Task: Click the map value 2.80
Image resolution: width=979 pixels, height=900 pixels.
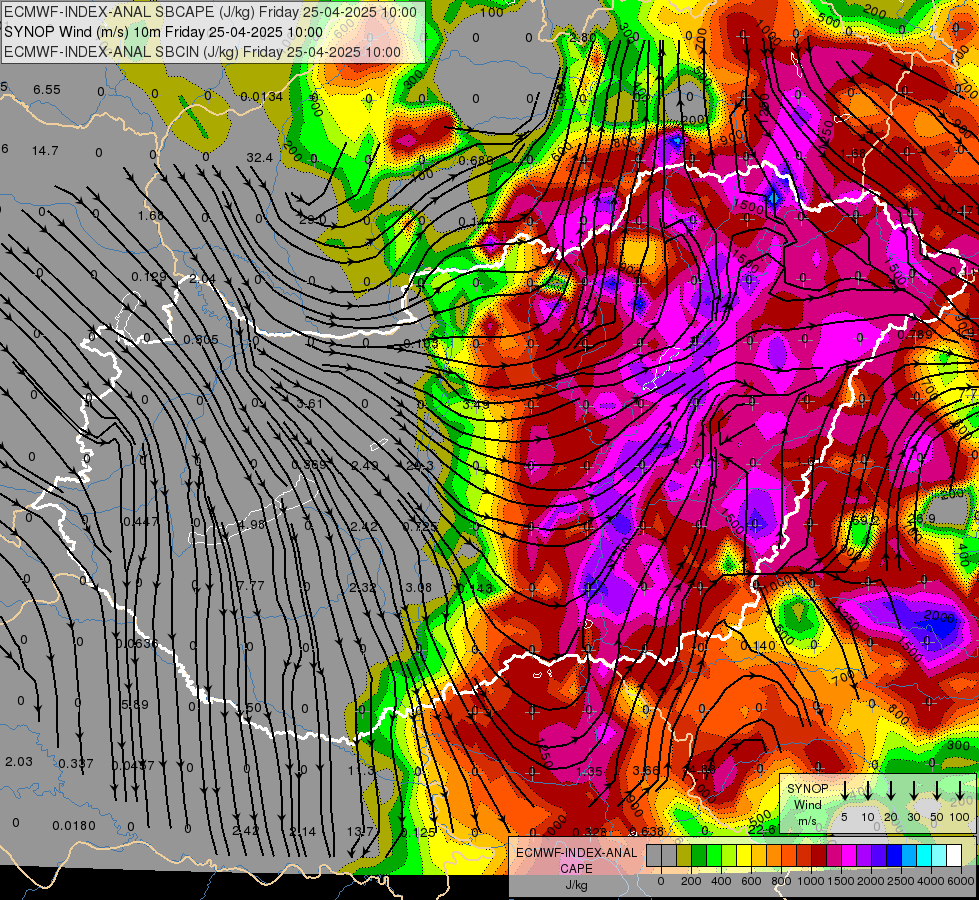Action: pyautogui.click(x=583, y=37)
